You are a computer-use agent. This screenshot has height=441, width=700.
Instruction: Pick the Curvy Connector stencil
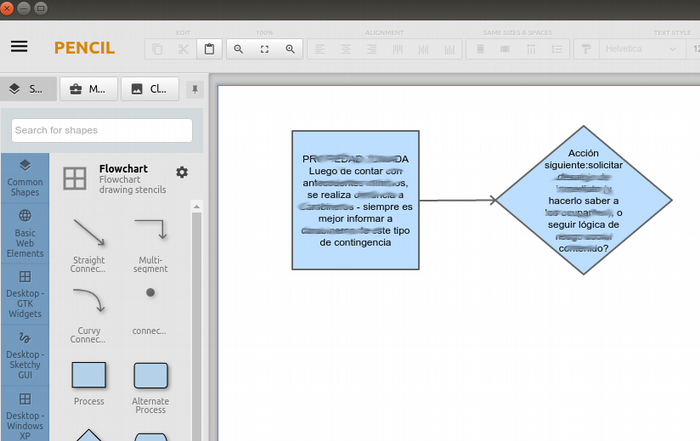click(x=89, y=311)
